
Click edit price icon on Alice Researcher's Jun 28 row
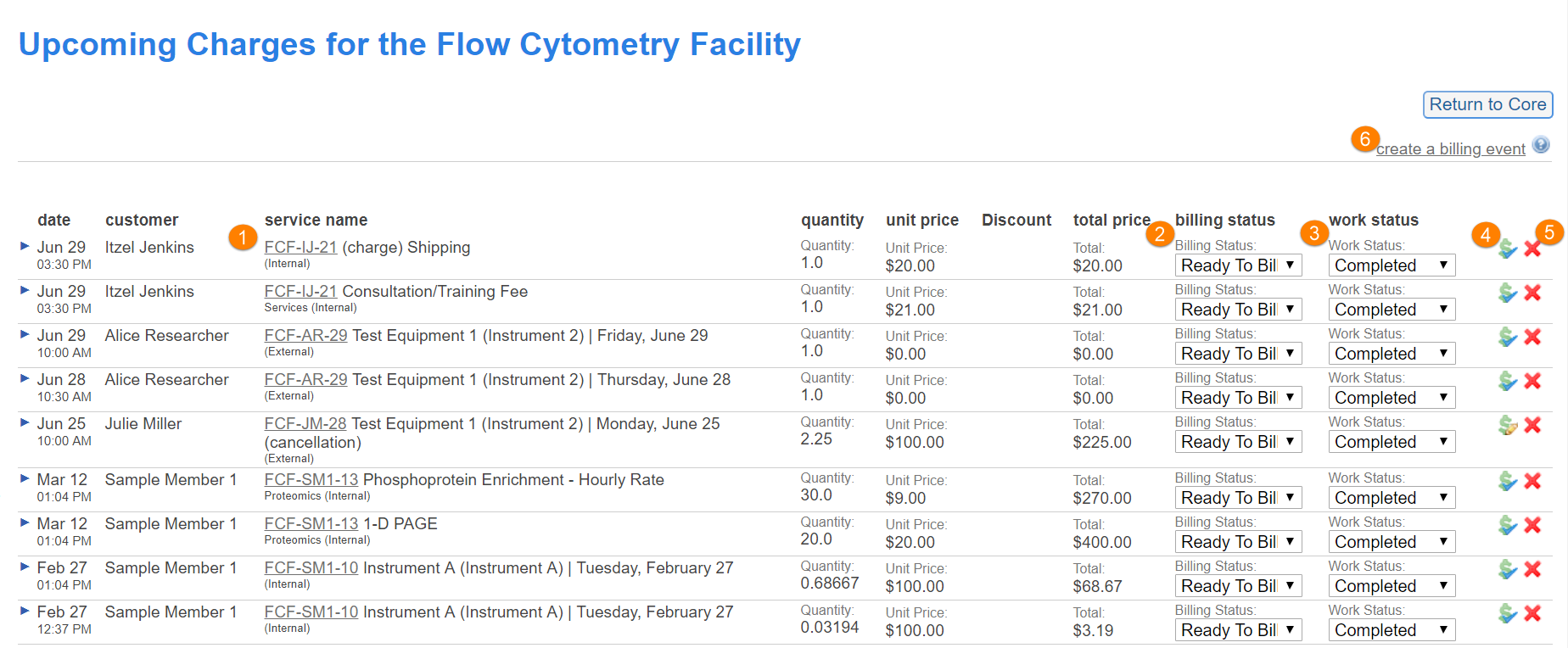coord(1507,381)
